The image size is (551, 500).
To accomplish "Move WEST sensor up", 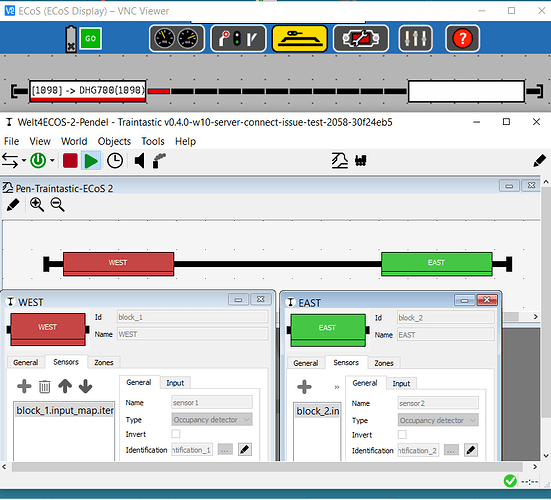I will coord(65,386).
